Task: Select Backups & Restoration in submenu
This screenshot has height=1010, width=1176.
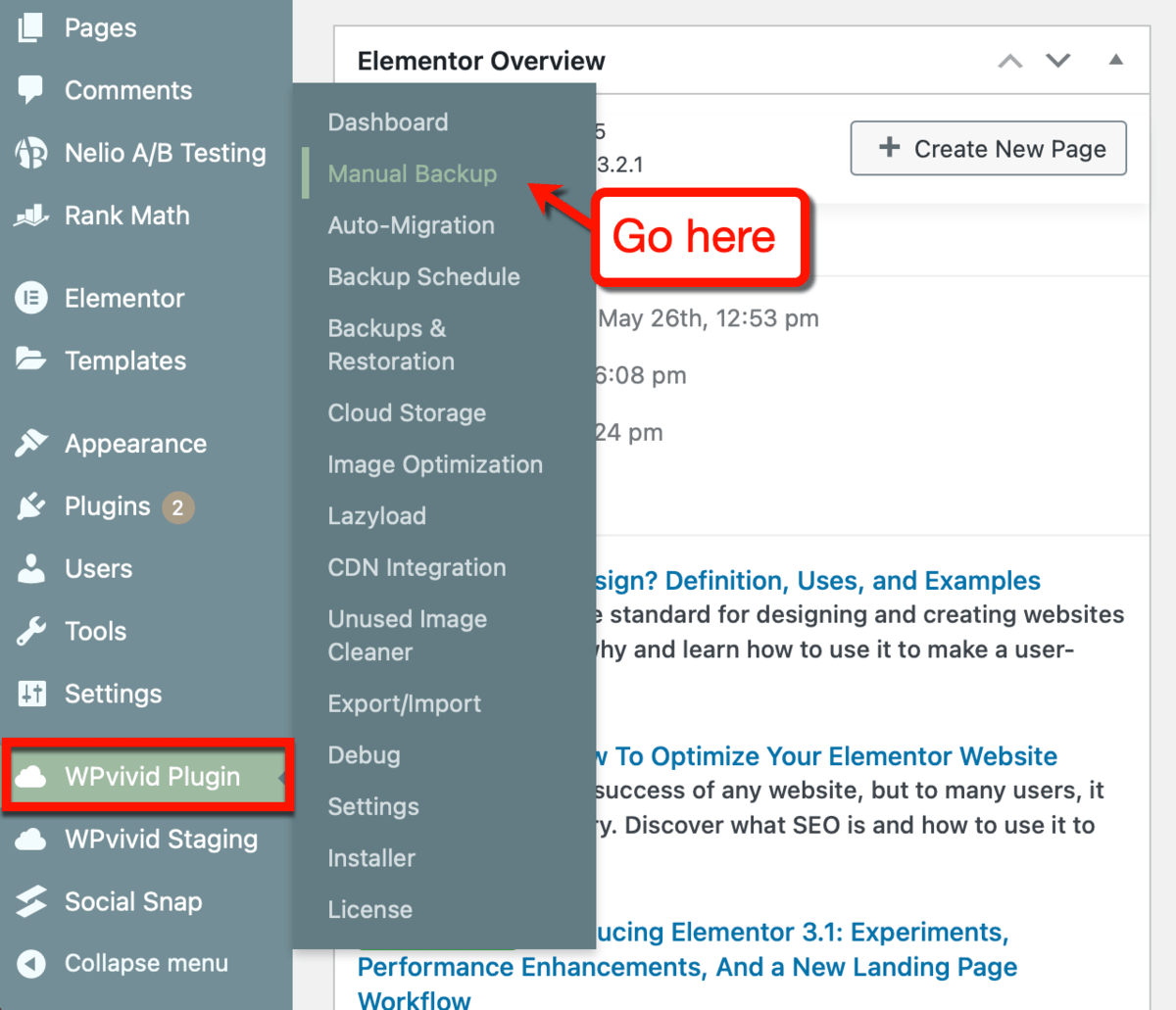Action: (391, 345)
